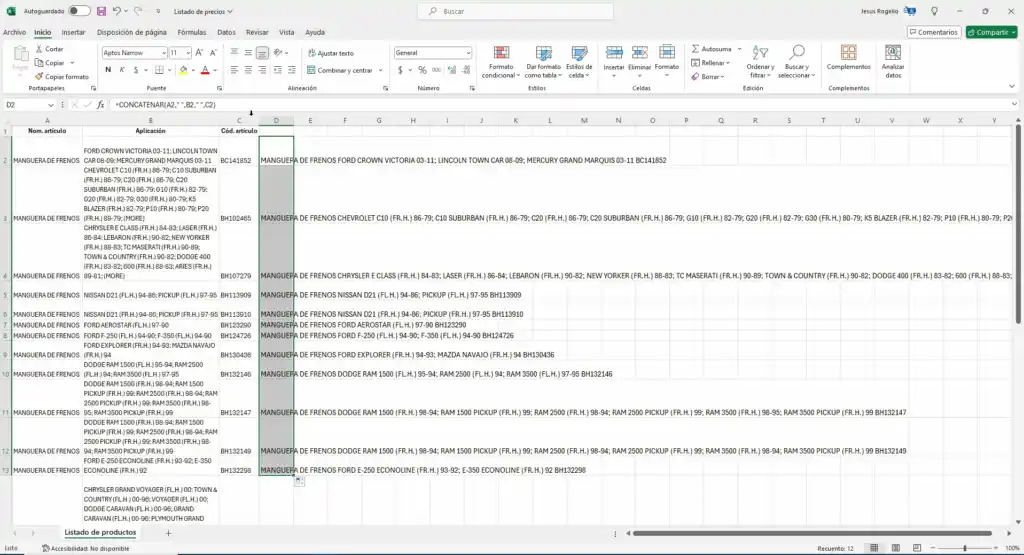Apply accounting dollar number format
This screenshot has height=555, width=1024.
400,70
